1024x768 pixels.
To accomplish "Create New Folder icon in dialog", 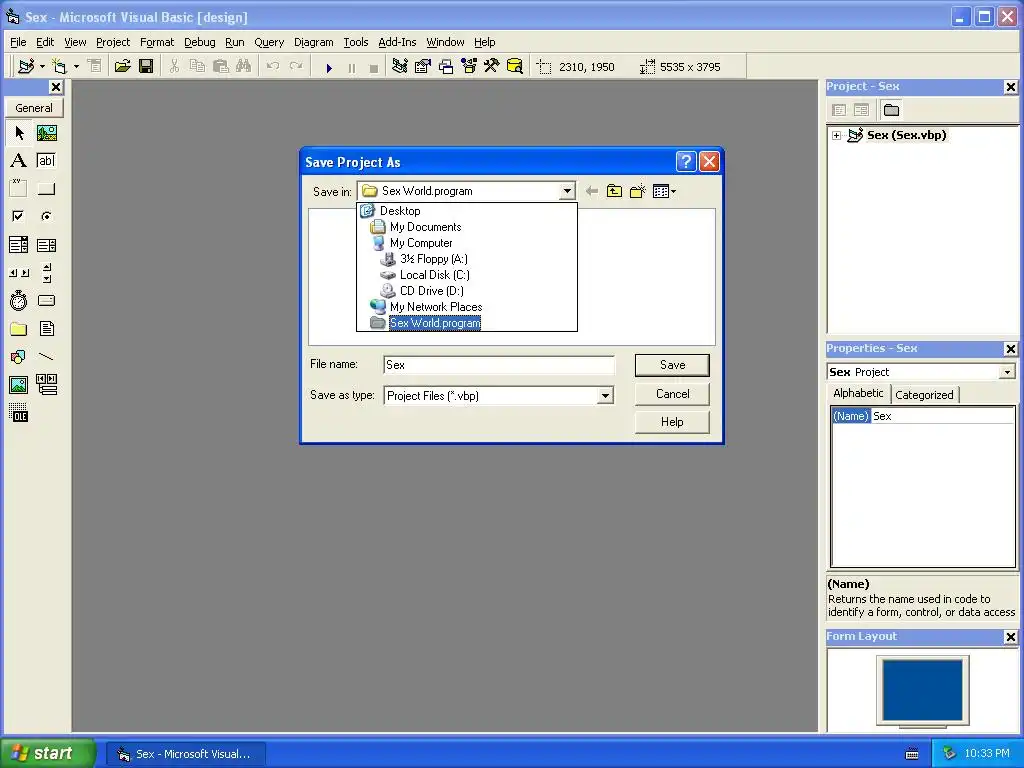I will (637, 191).
